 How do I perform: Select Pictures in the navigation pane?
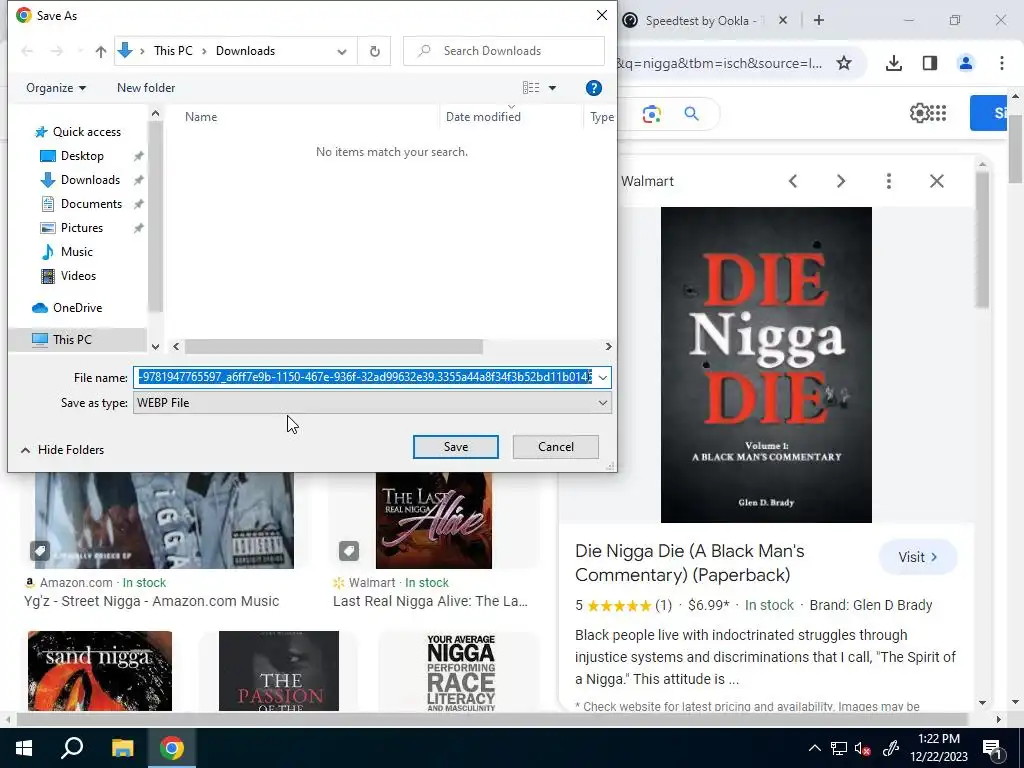[82, 228]
